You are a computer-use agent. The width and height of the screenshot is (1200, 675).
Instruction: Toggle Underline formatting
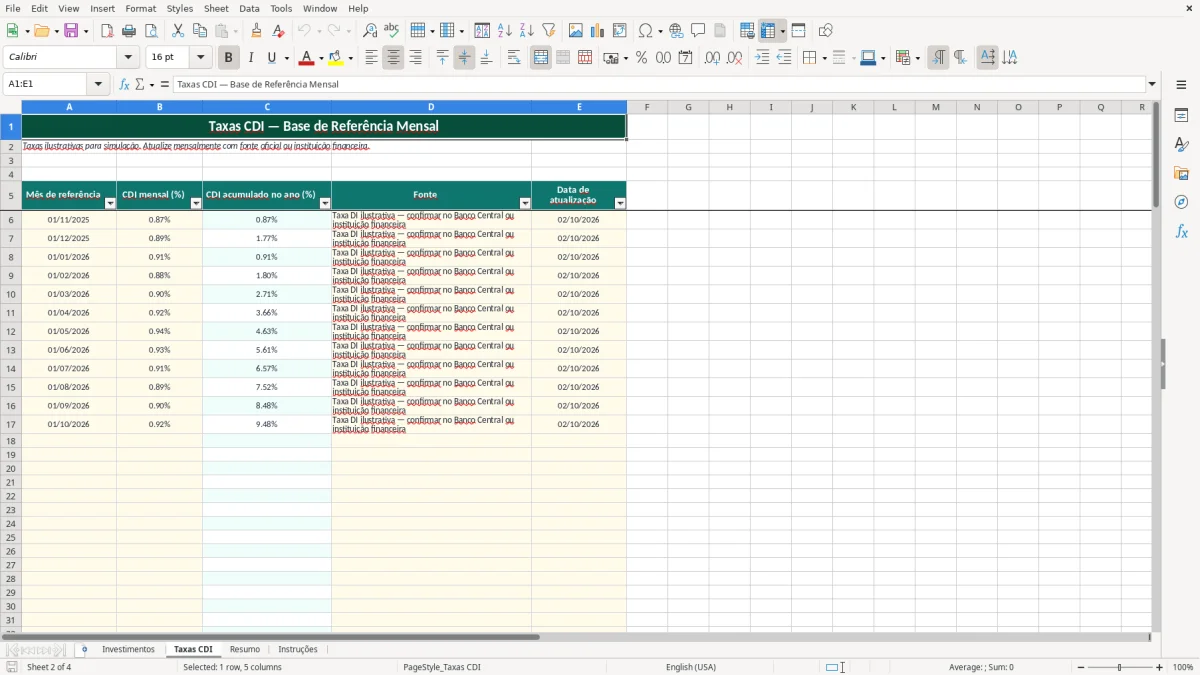point(271,58)
